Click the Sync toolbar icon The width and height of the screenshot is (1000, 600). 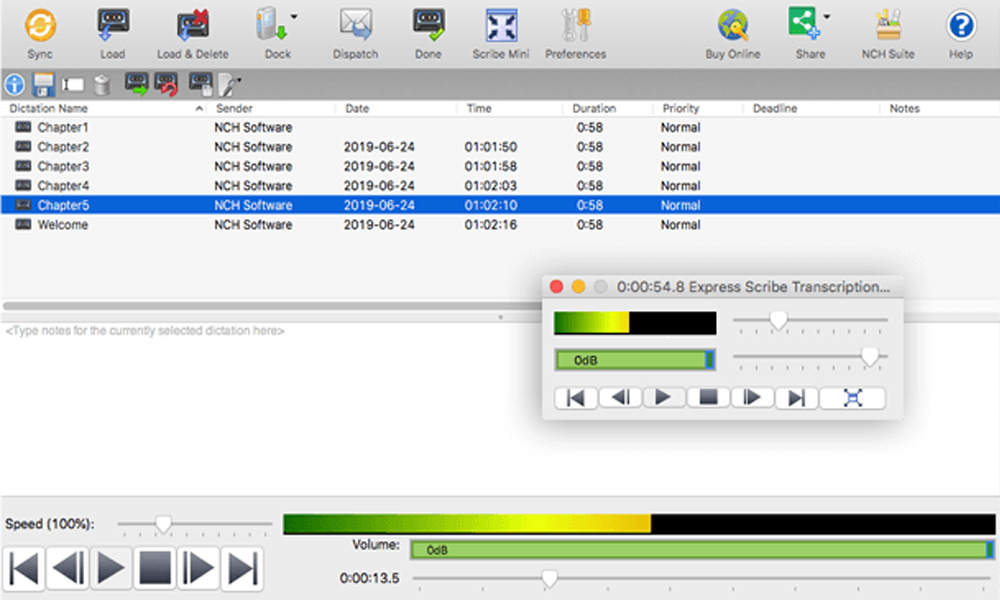[40, 26]
